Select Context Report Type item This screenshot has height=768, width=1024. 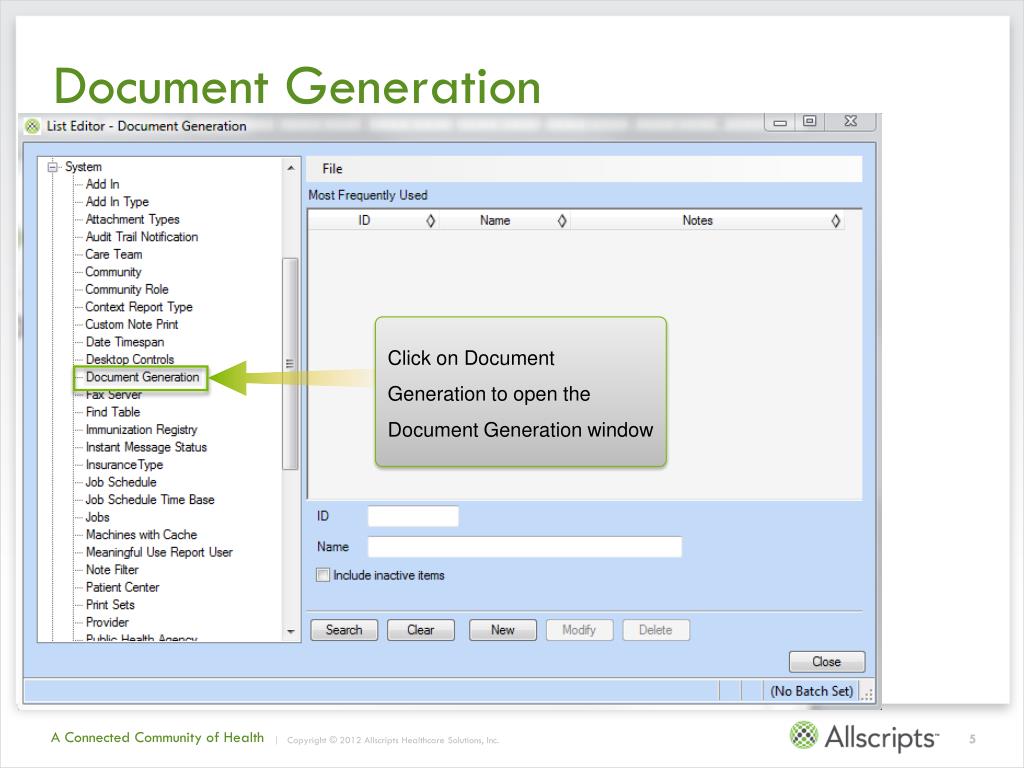139,307
